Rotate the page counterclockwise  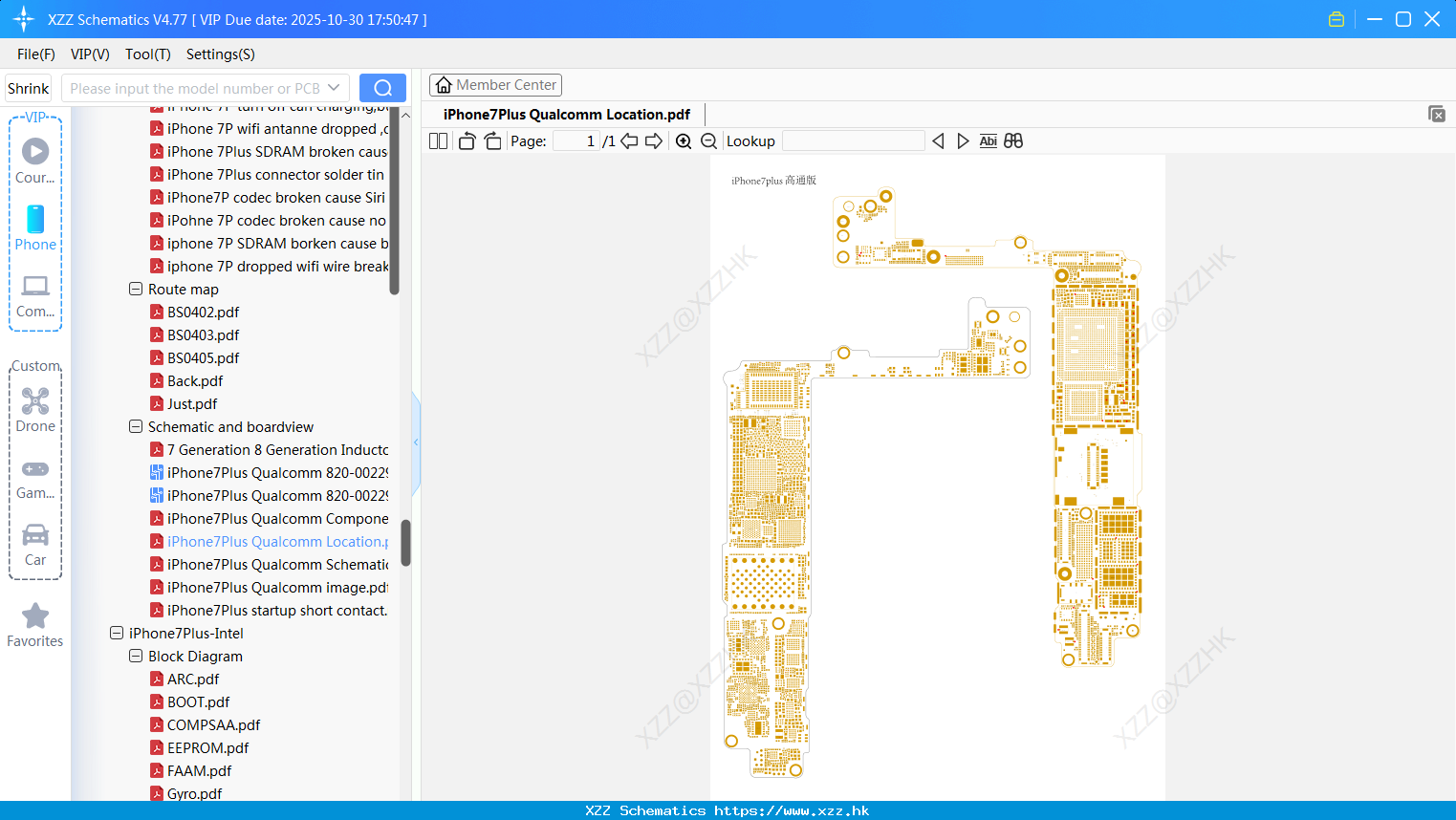[467, 141]
